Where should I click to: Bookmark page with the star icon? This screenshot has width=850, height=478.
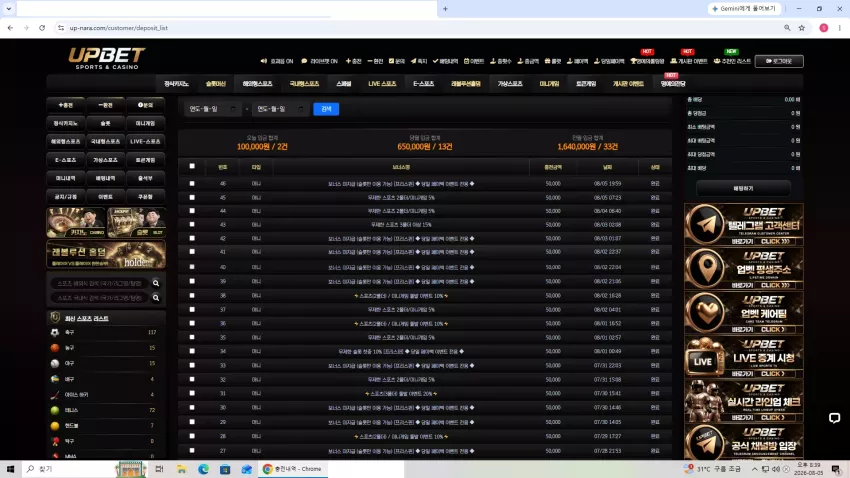(x=802, y=28)
